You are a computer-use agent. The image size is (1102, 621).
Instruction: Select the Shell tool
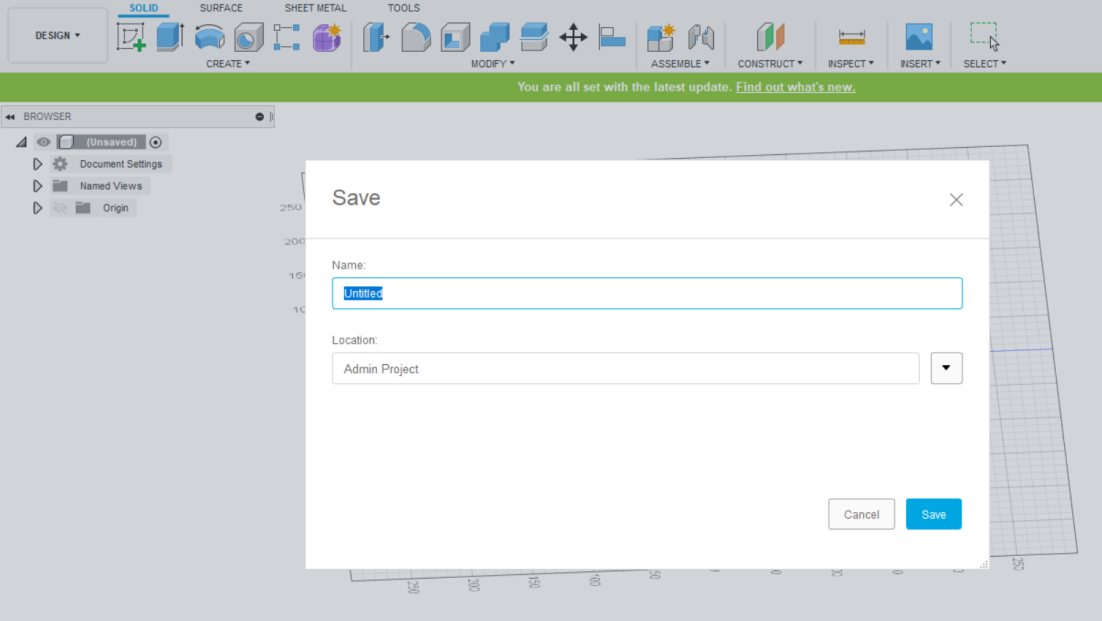(455, 37)
